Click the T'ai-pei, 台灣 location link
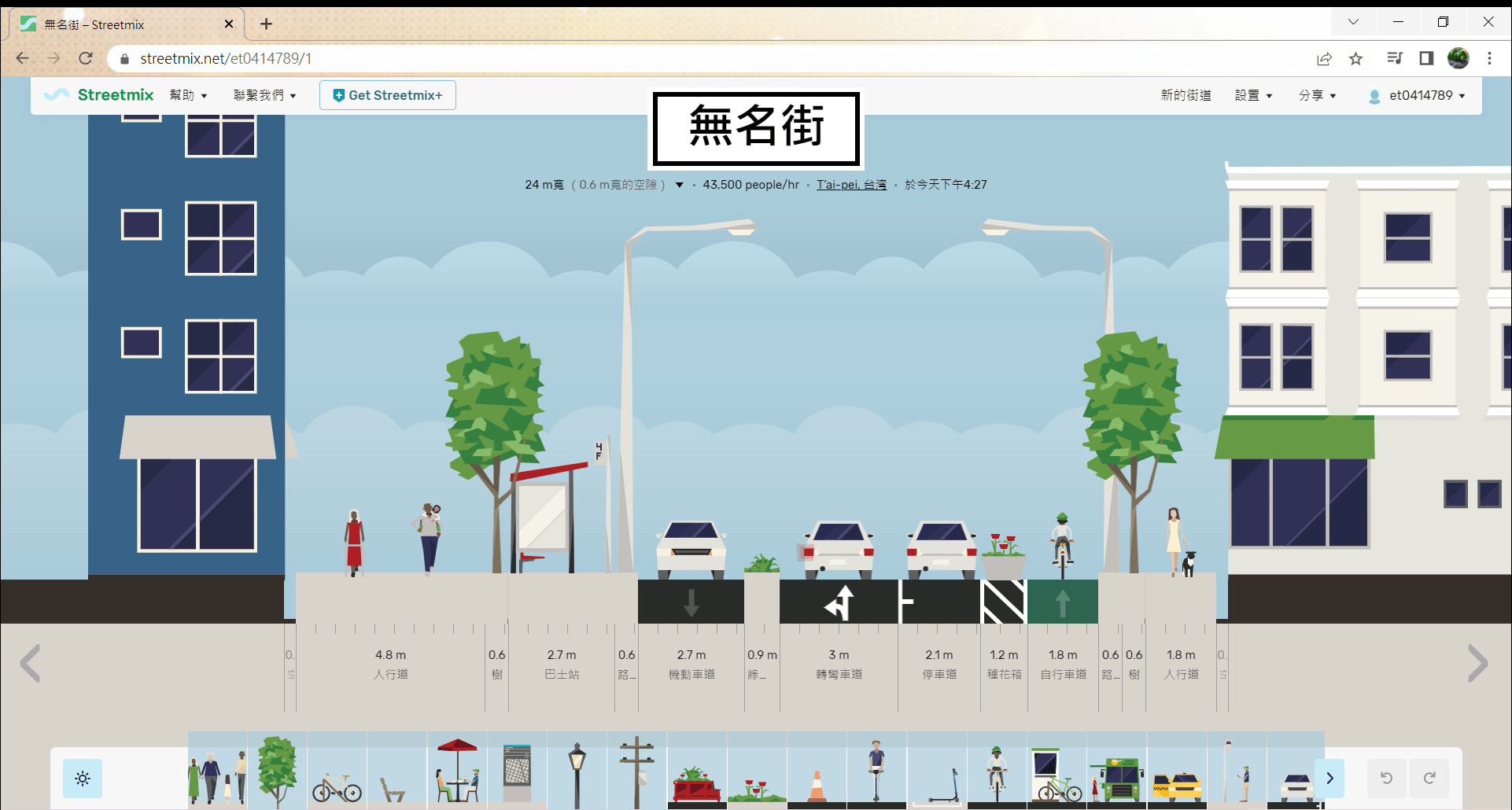Screen dimensions: 1512x810 click(x=851, y=185)
